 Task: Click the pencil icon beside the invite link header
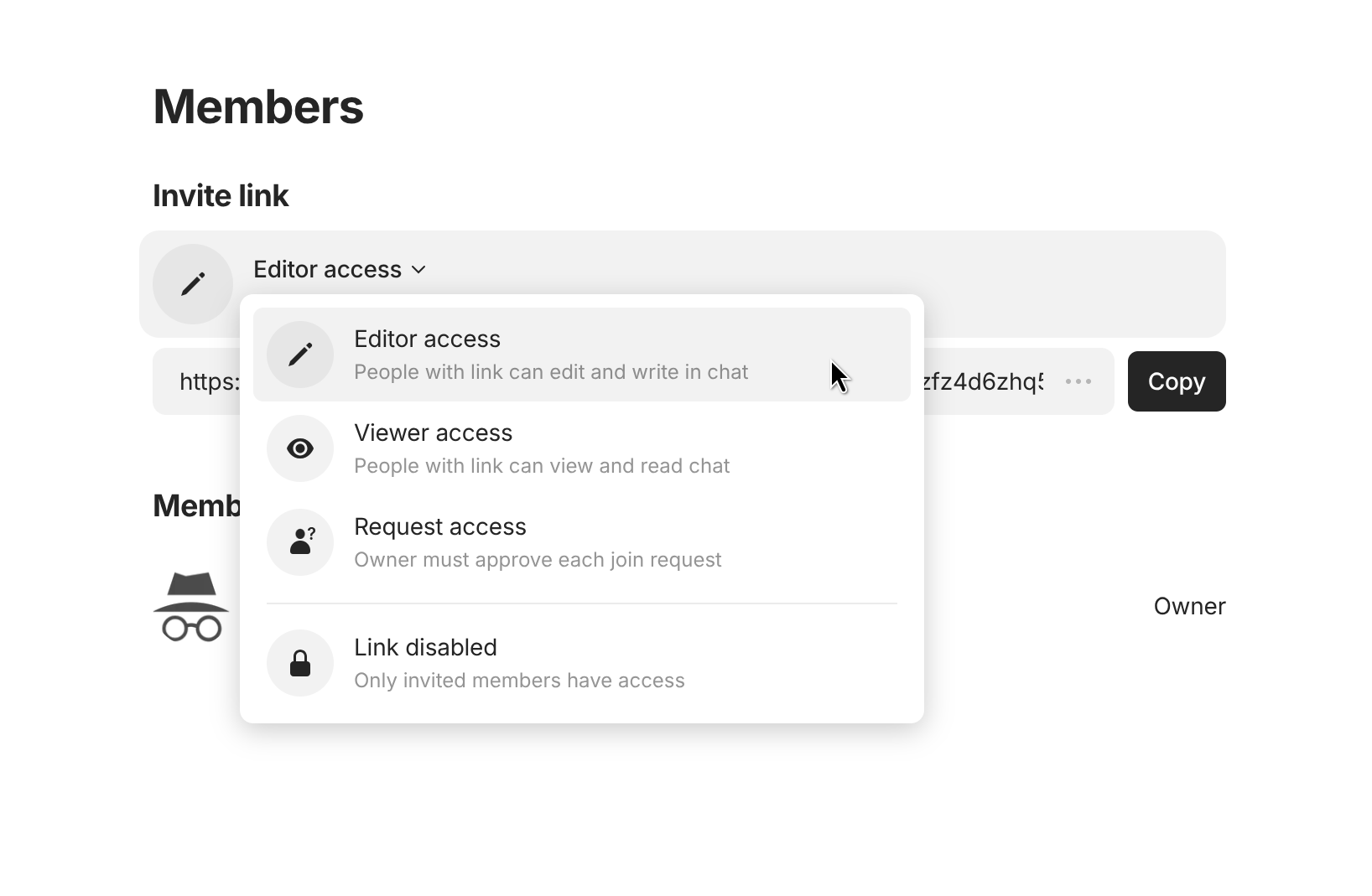tap(193, 284)
